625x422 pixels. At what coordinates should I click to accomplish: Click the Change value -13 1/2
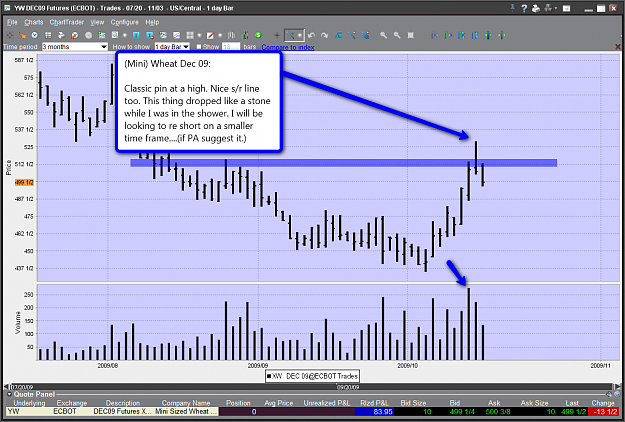603,411
